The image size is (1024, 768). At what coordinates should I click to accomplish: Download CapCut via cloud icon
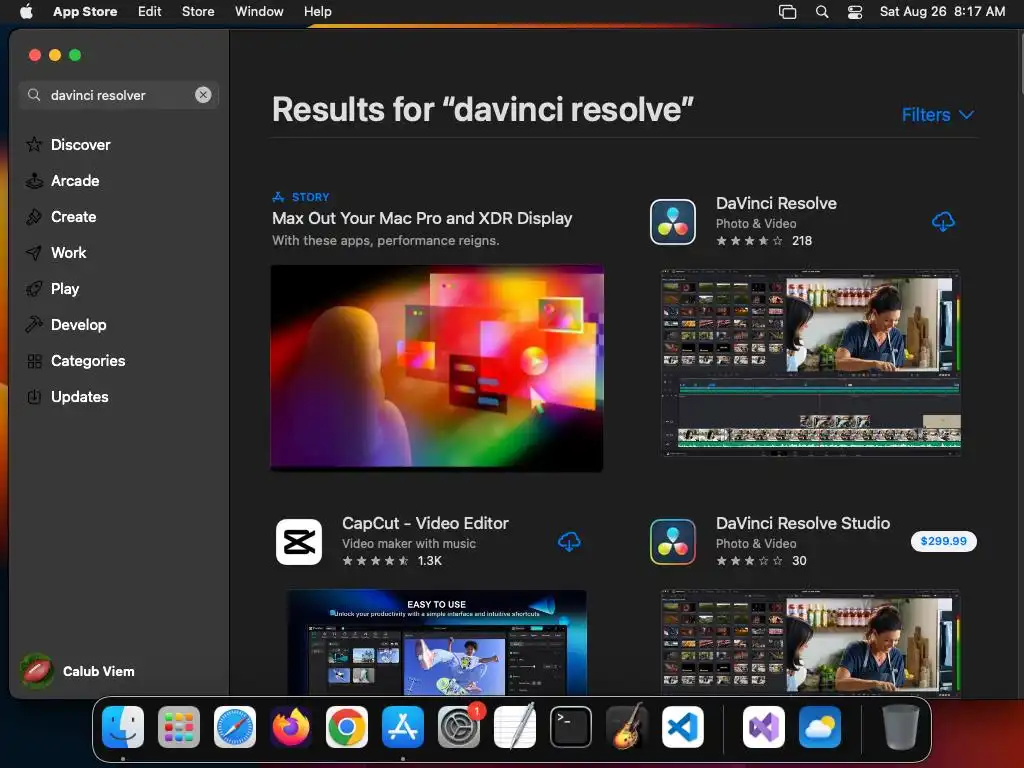coord(569,541)
